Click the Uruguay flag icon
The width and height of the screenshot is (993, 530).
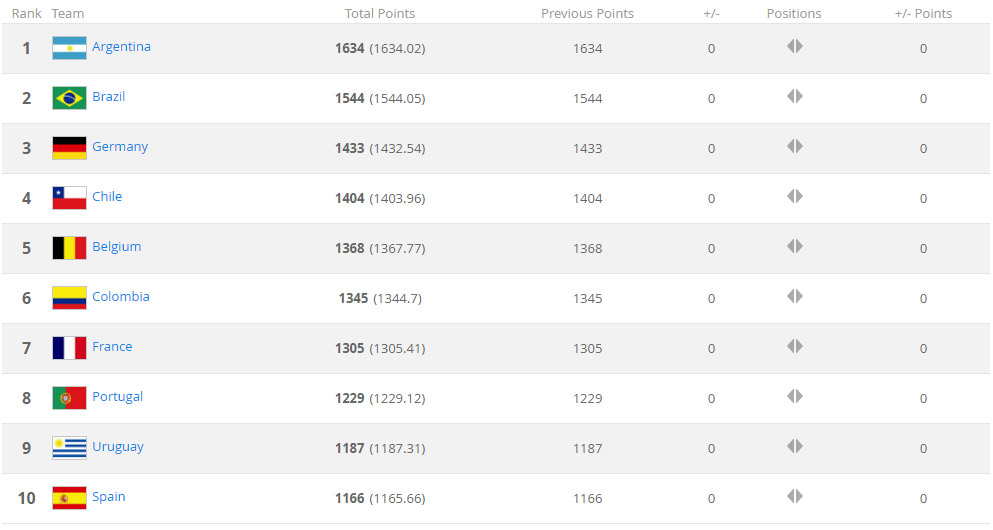[x=69, y=448]
